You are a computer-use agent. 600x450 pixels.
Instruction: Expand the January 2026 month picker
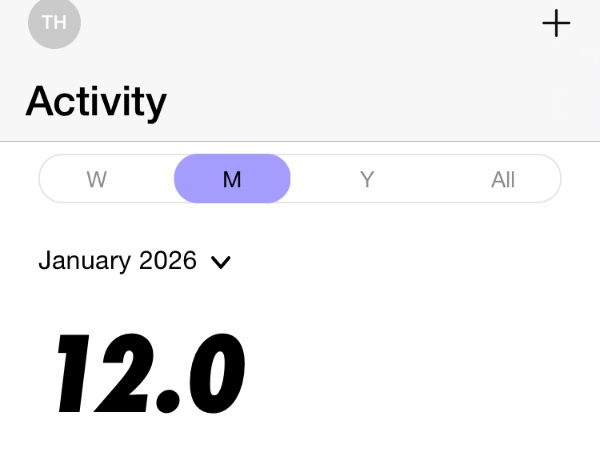tap(134, 261)
